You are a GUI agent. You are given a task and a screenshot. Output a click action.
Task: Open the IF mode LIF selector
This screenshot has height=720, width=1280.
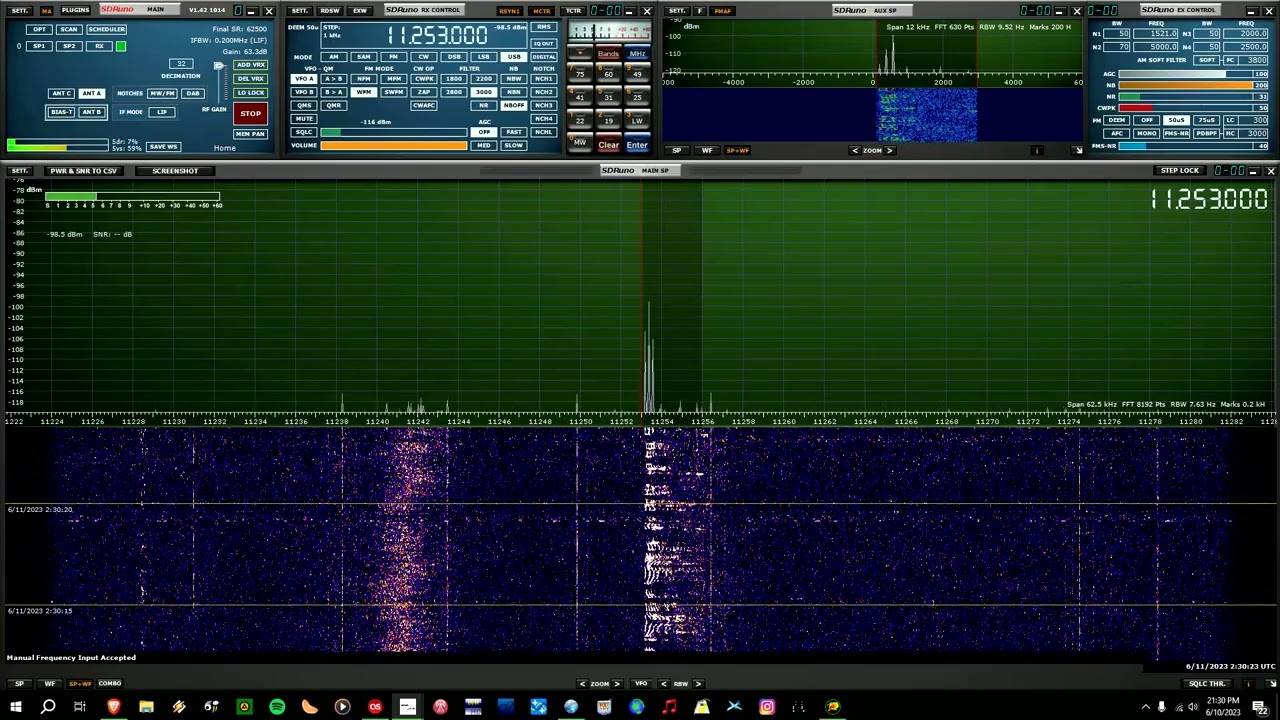coord(162,112)
